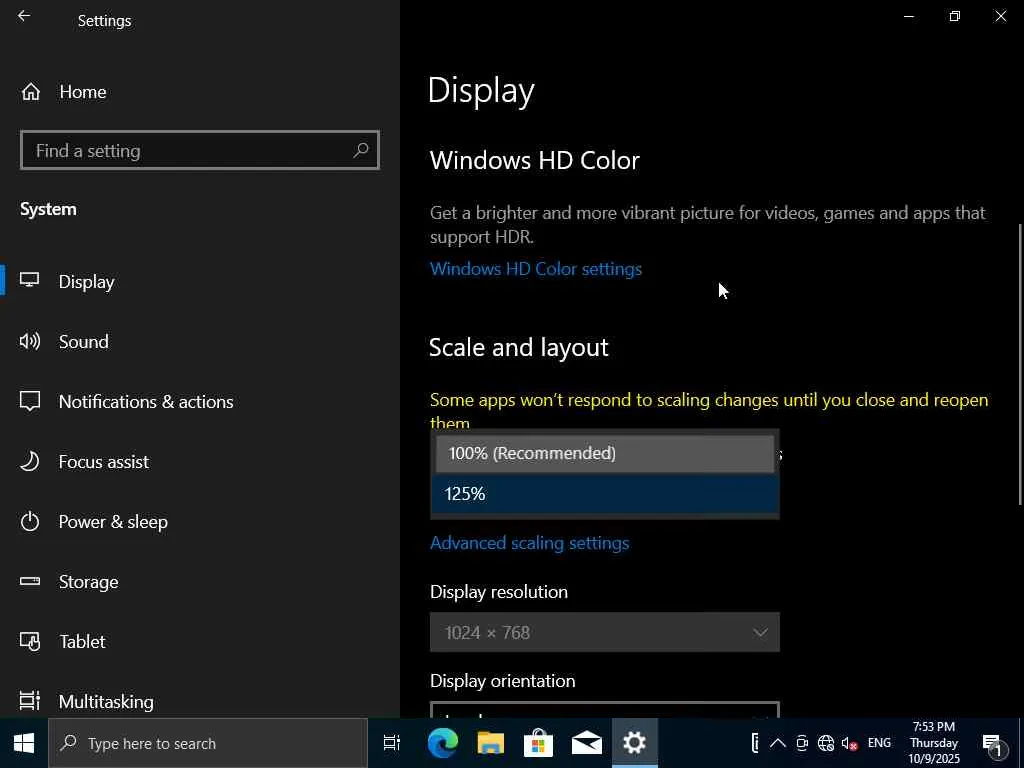
Task: Click the Storage drive icon
Action: (30, 581)
